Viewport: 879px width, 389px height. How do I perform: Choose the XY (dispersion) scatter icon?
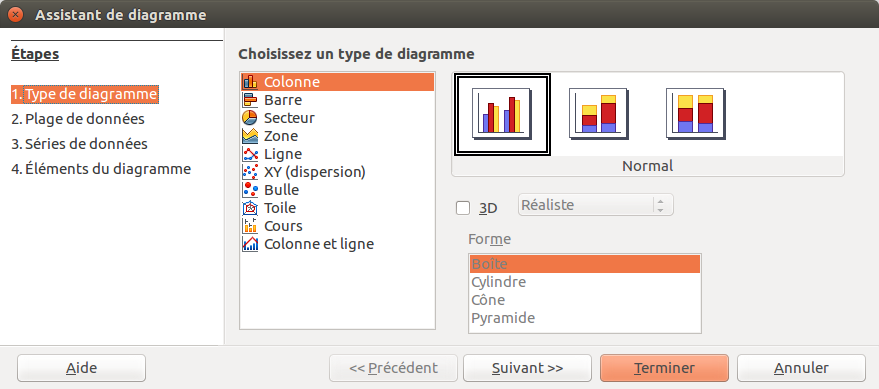point(250,172)
